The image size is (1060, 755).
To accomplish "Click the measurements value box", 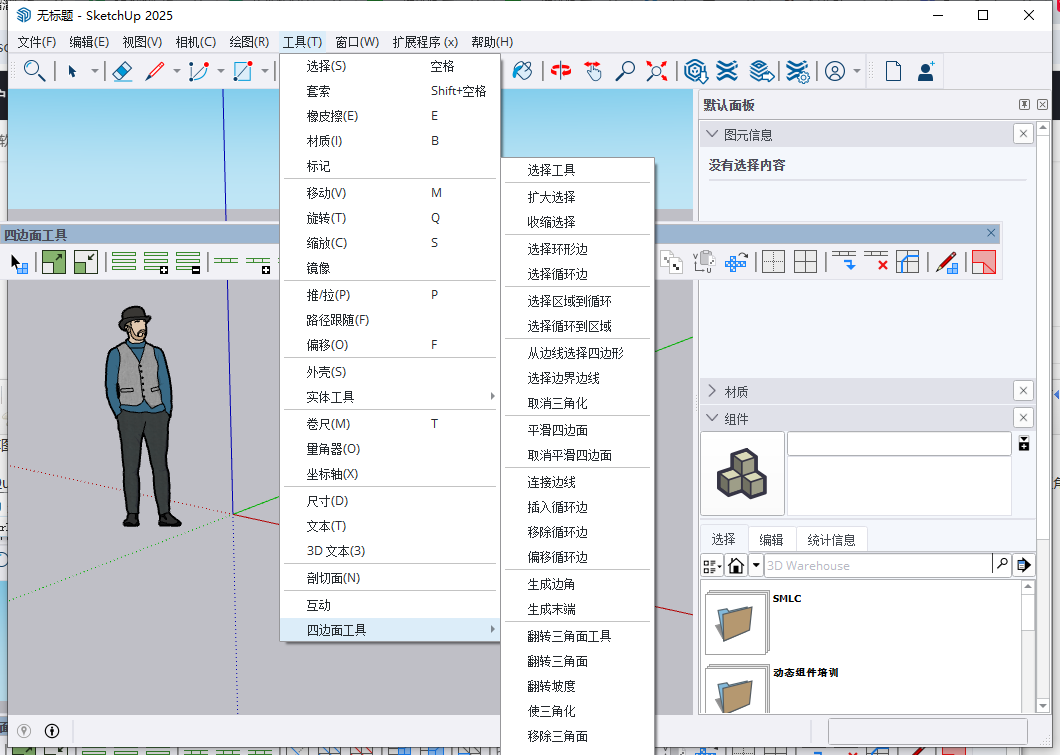I will point(928,731).
